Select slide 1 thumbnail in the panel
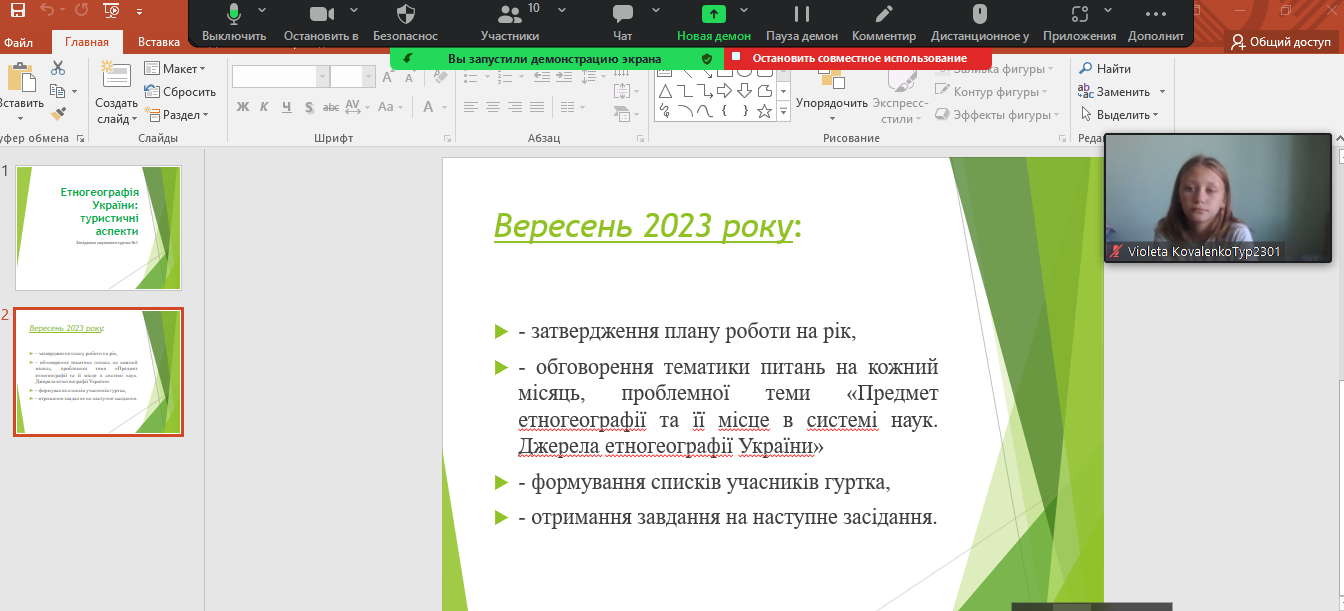Screen dimensions: 1344x611 (98, 228)
